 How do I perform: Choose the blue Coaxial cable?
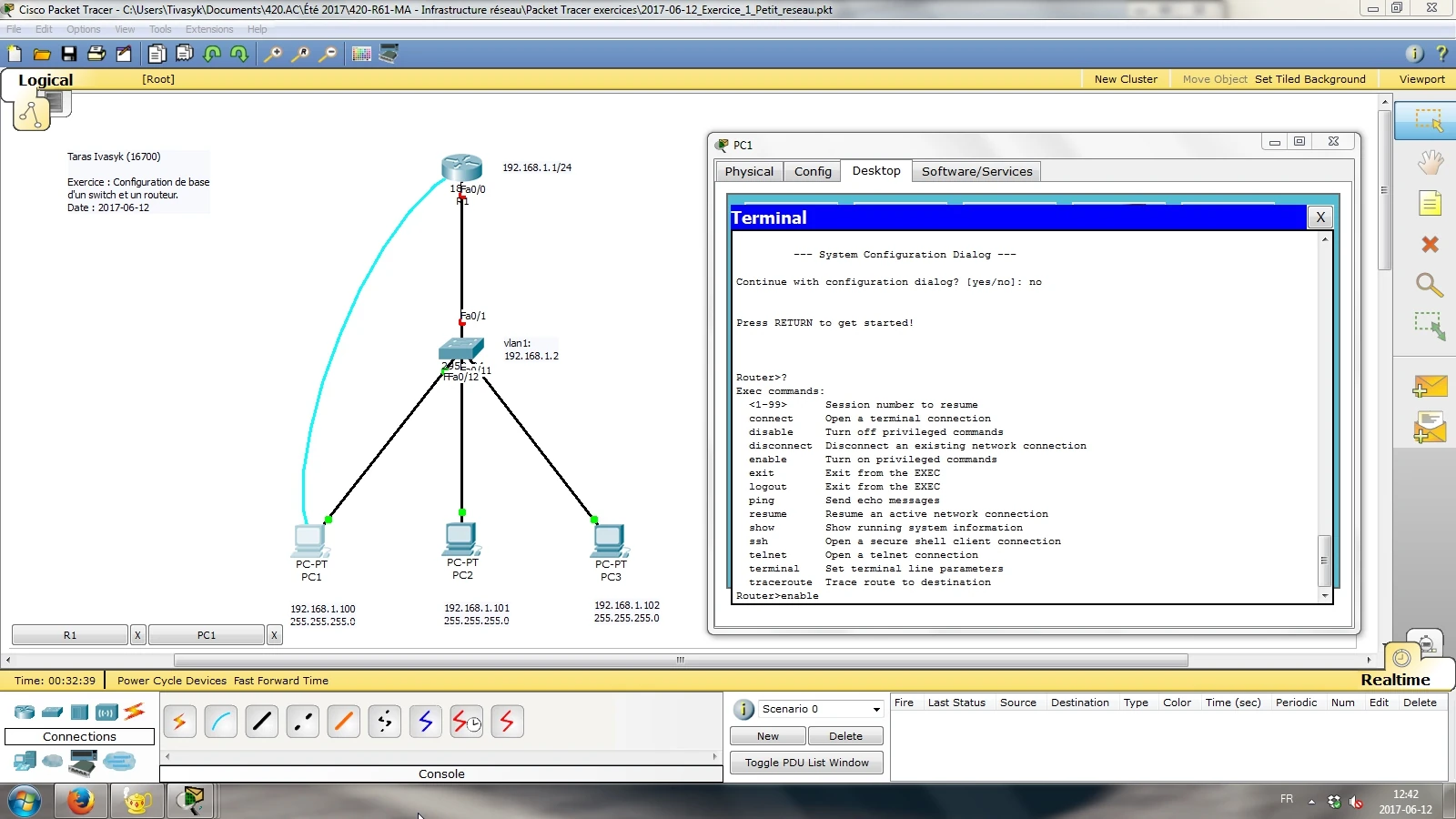click(426, 722)
